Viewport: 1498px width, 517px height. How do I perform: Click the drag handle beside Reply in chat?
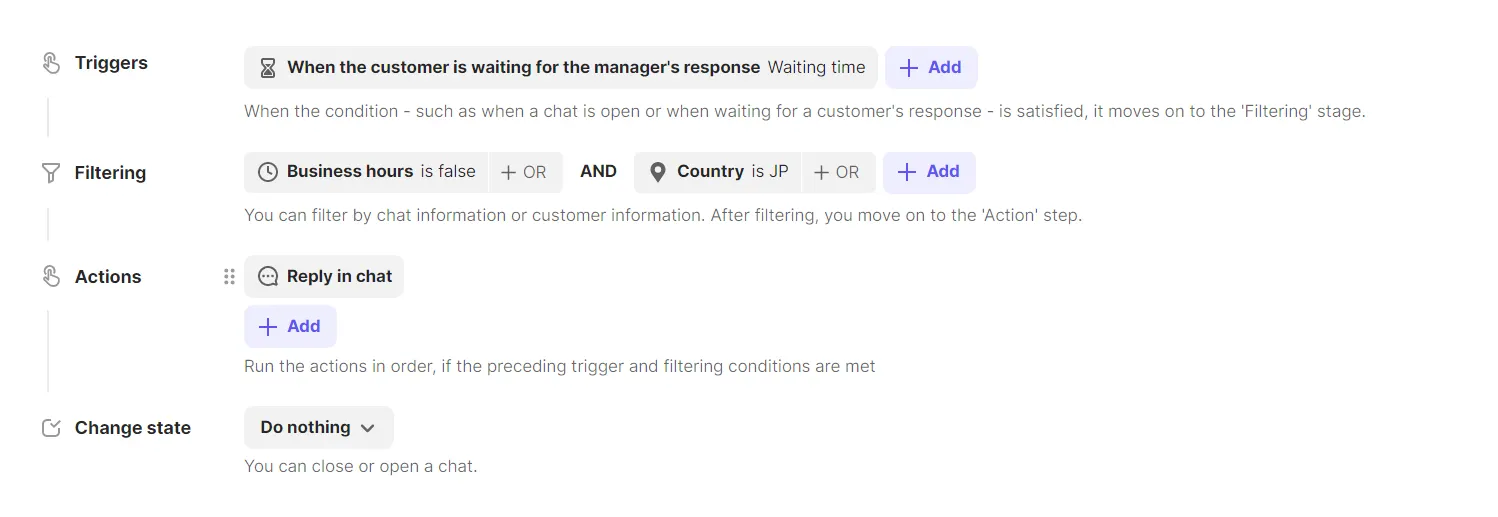click(x=229, y=277)
